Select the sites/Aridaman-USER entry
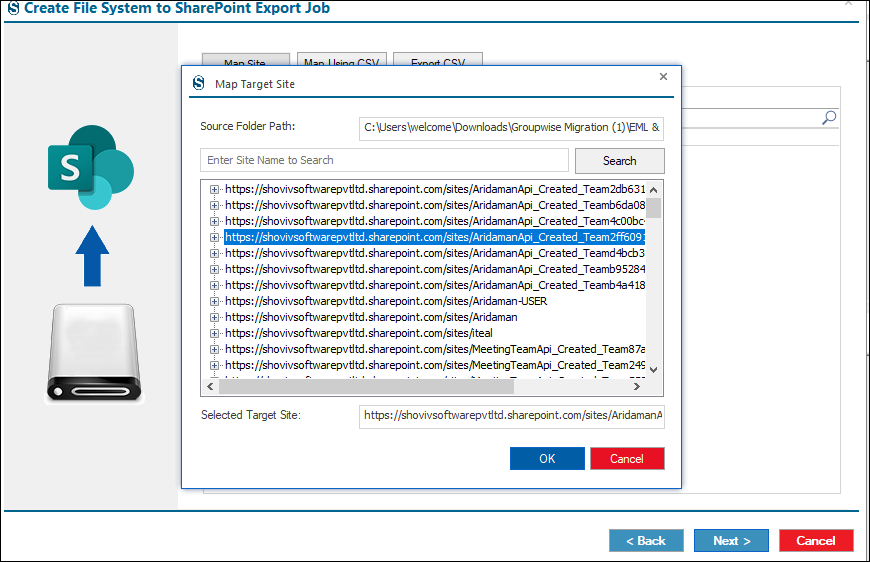 386,301
